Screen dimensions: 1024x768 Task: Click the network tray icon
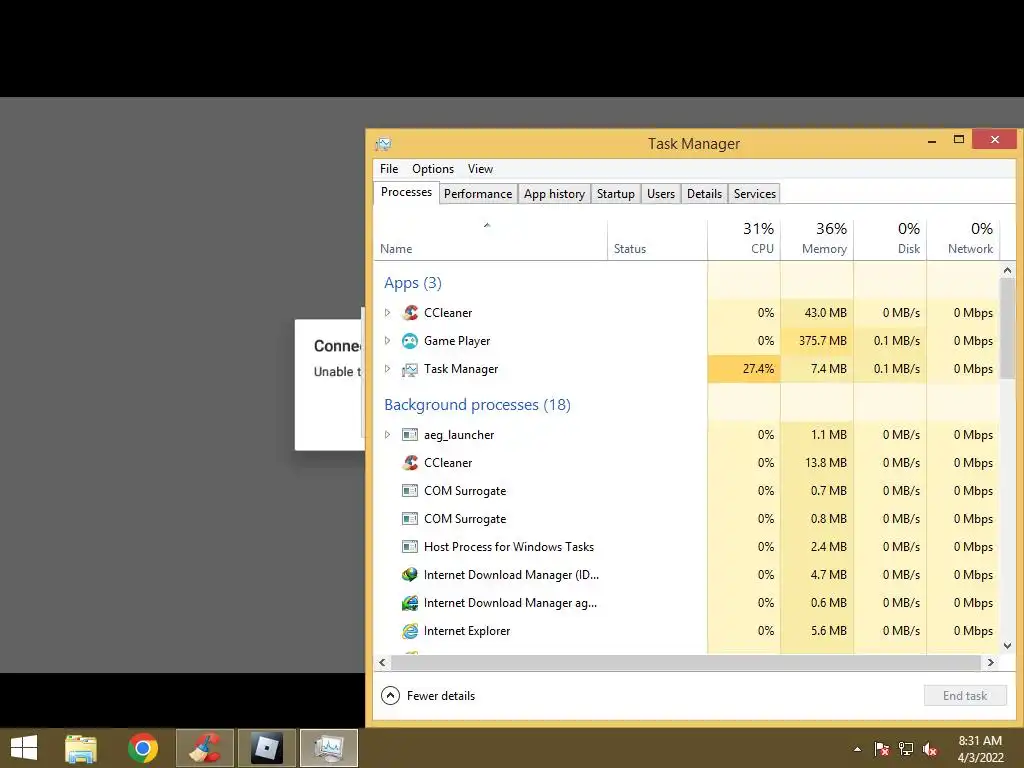click(906, 749)
